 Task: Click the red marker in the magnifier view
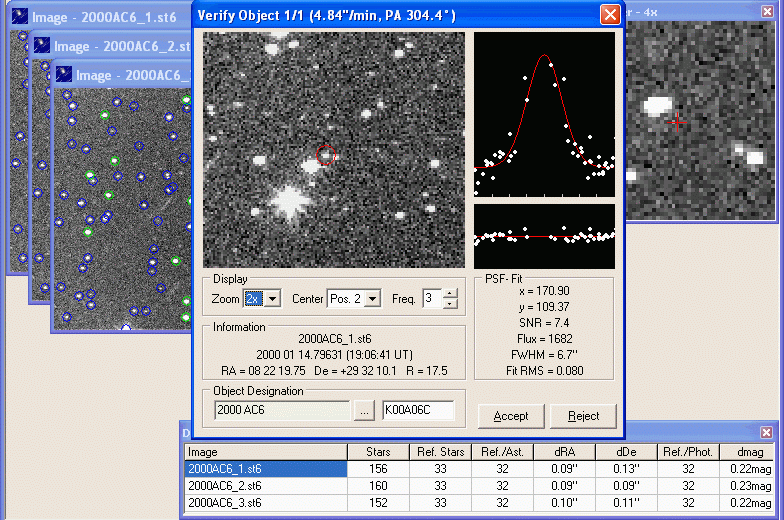coord(677,122)
